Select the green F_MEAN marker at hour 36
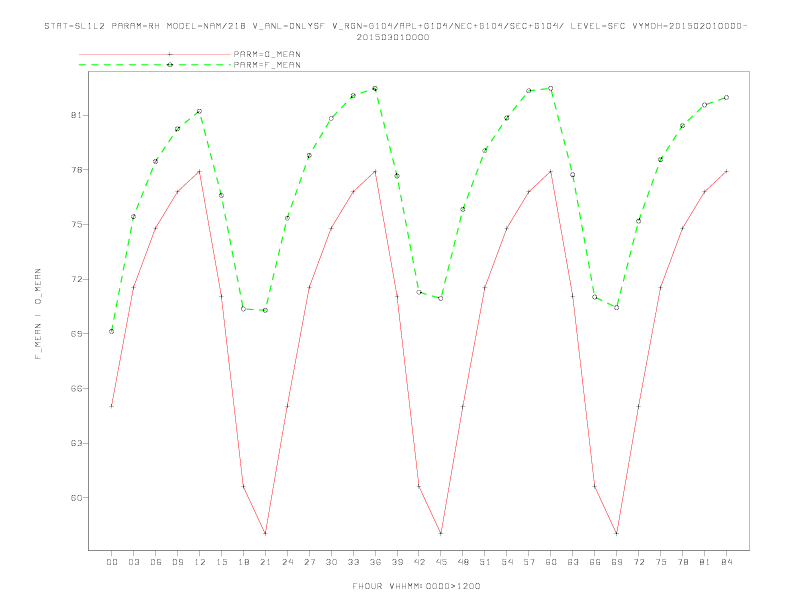The width and height of the screenshot is (792, 612). point(375,88)
